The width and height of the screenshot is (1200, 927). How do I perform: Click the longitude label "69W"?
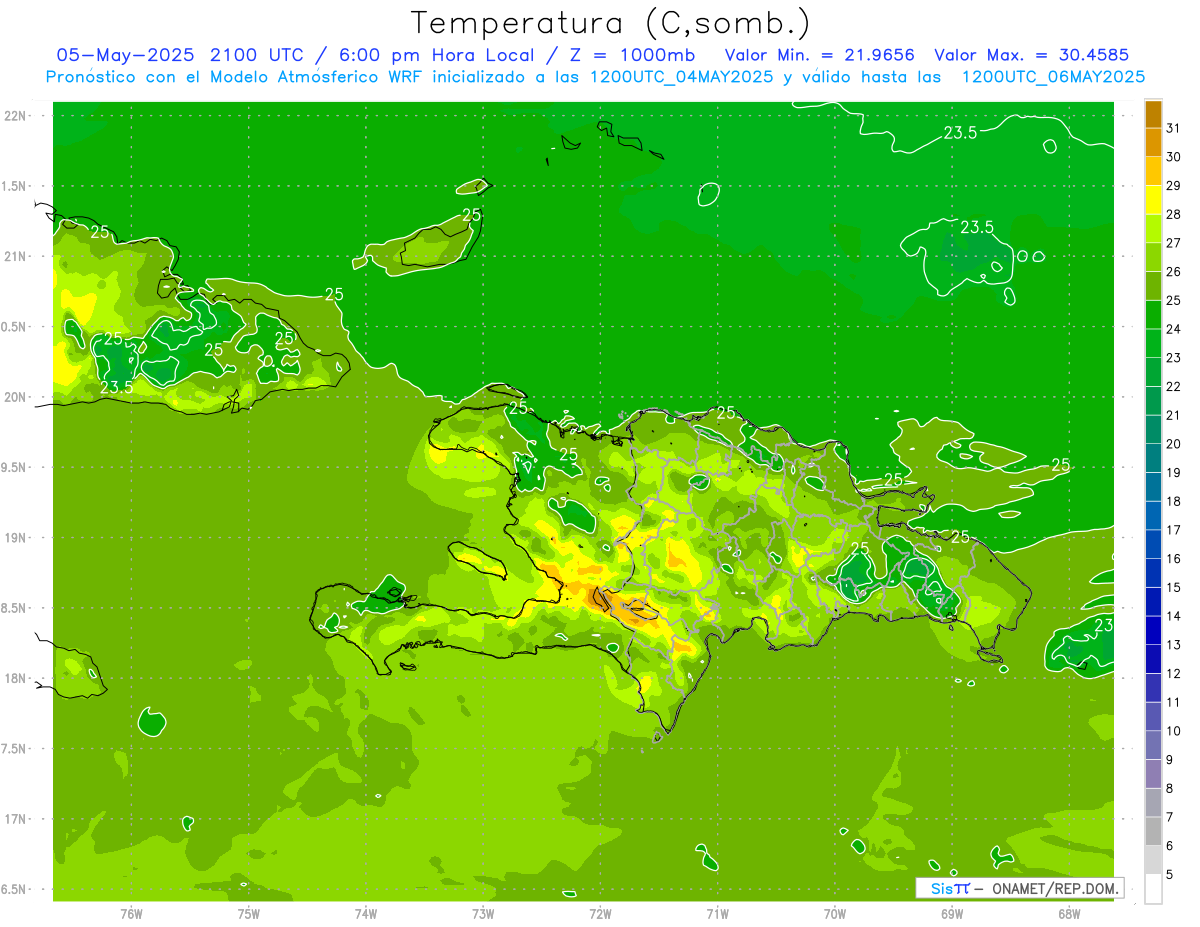[x=952, y=913]
